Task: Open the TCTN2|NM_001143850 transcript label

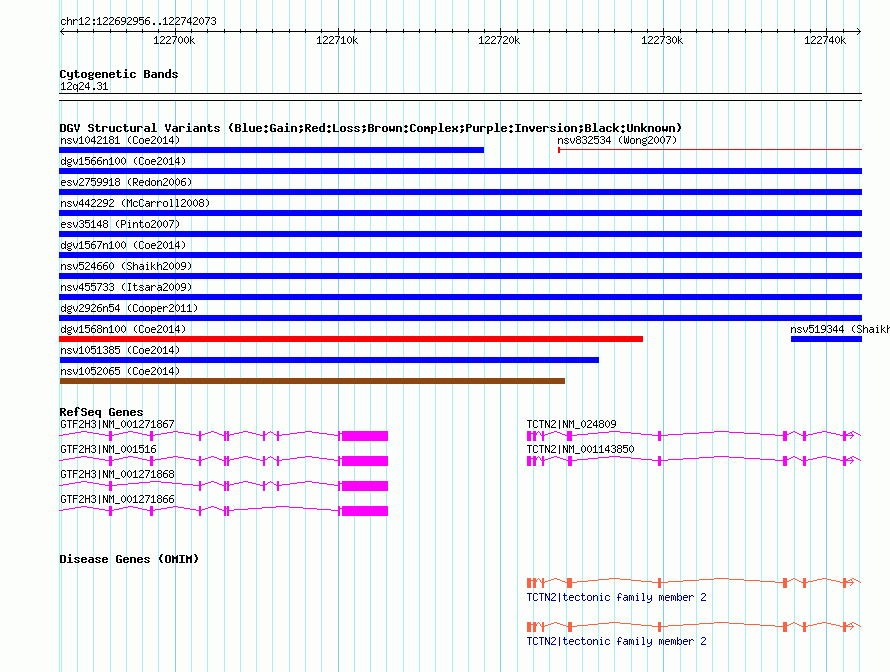Action: pyautogui.click(x=580, y=449)
